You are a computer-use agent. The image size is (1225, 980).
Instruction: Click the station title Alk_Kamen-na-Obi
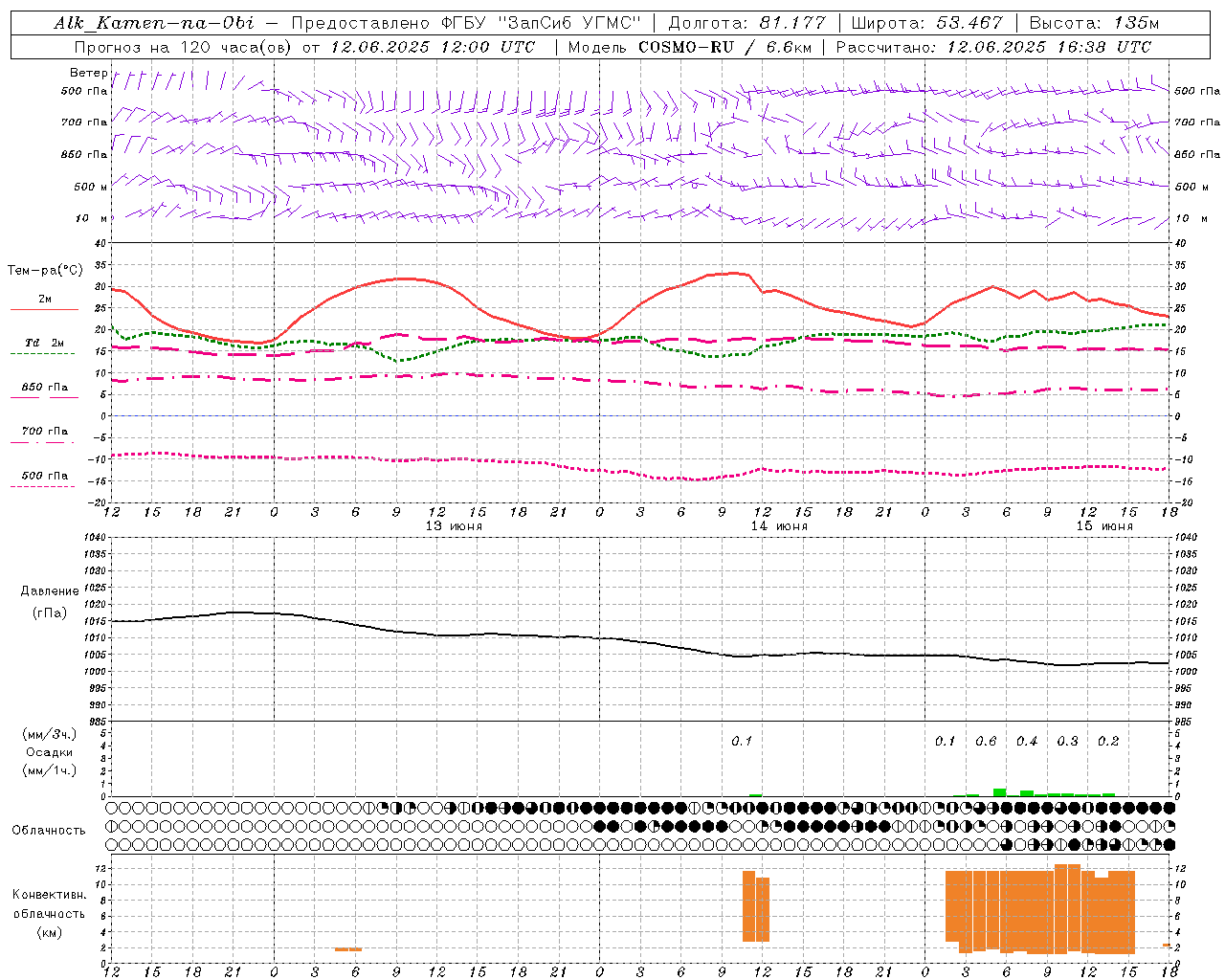click(x=154, y=23)
